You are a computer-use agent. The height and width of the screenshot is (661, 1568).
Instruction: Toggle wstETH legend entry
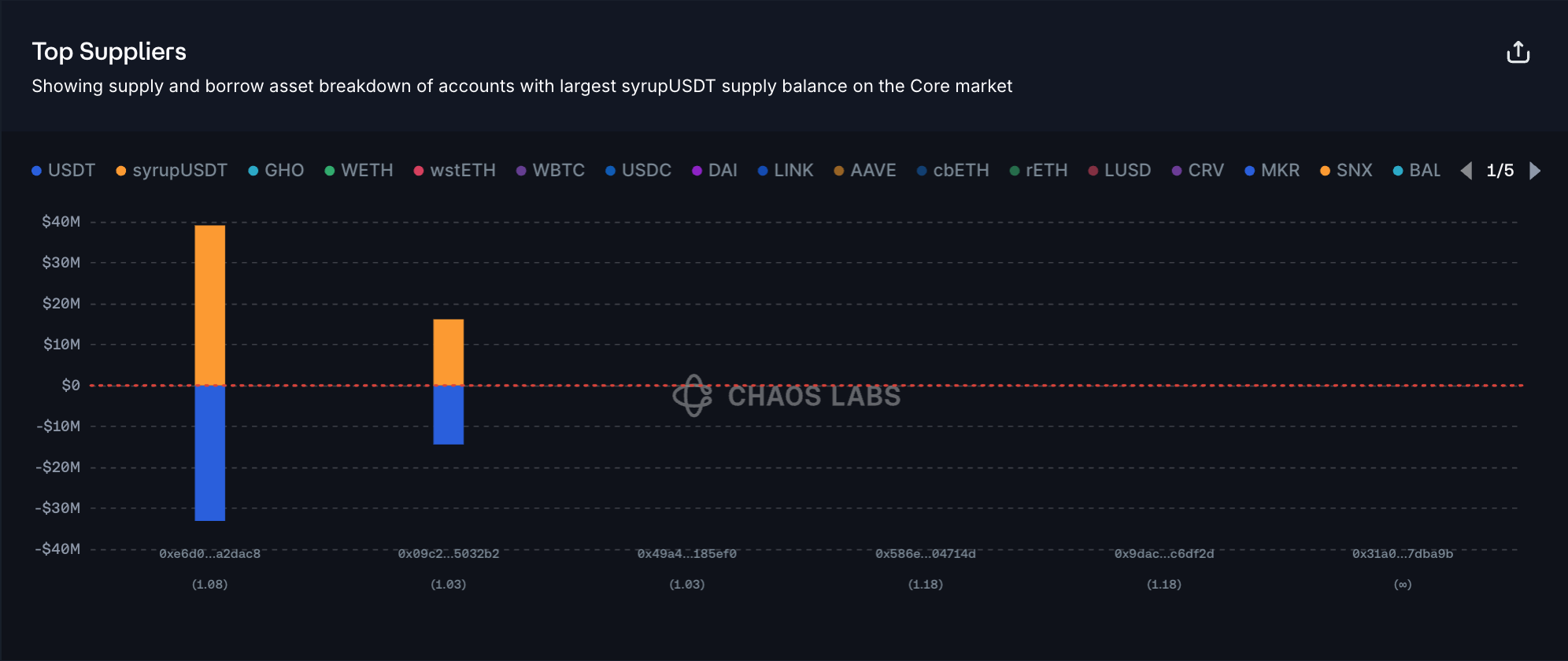[x=455, y=171]
